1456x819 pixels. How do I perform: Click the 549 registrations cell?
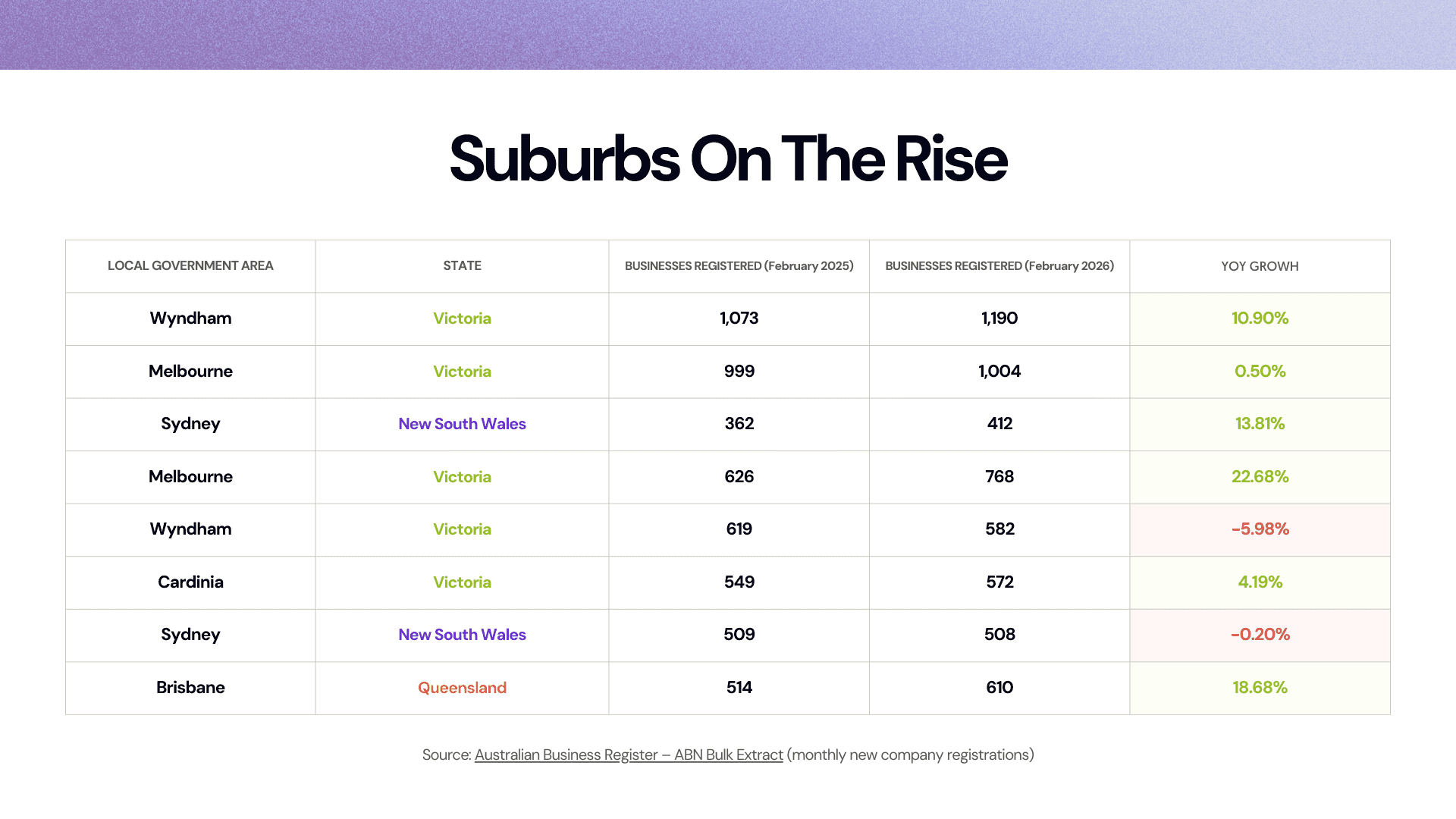pos(739,582)
